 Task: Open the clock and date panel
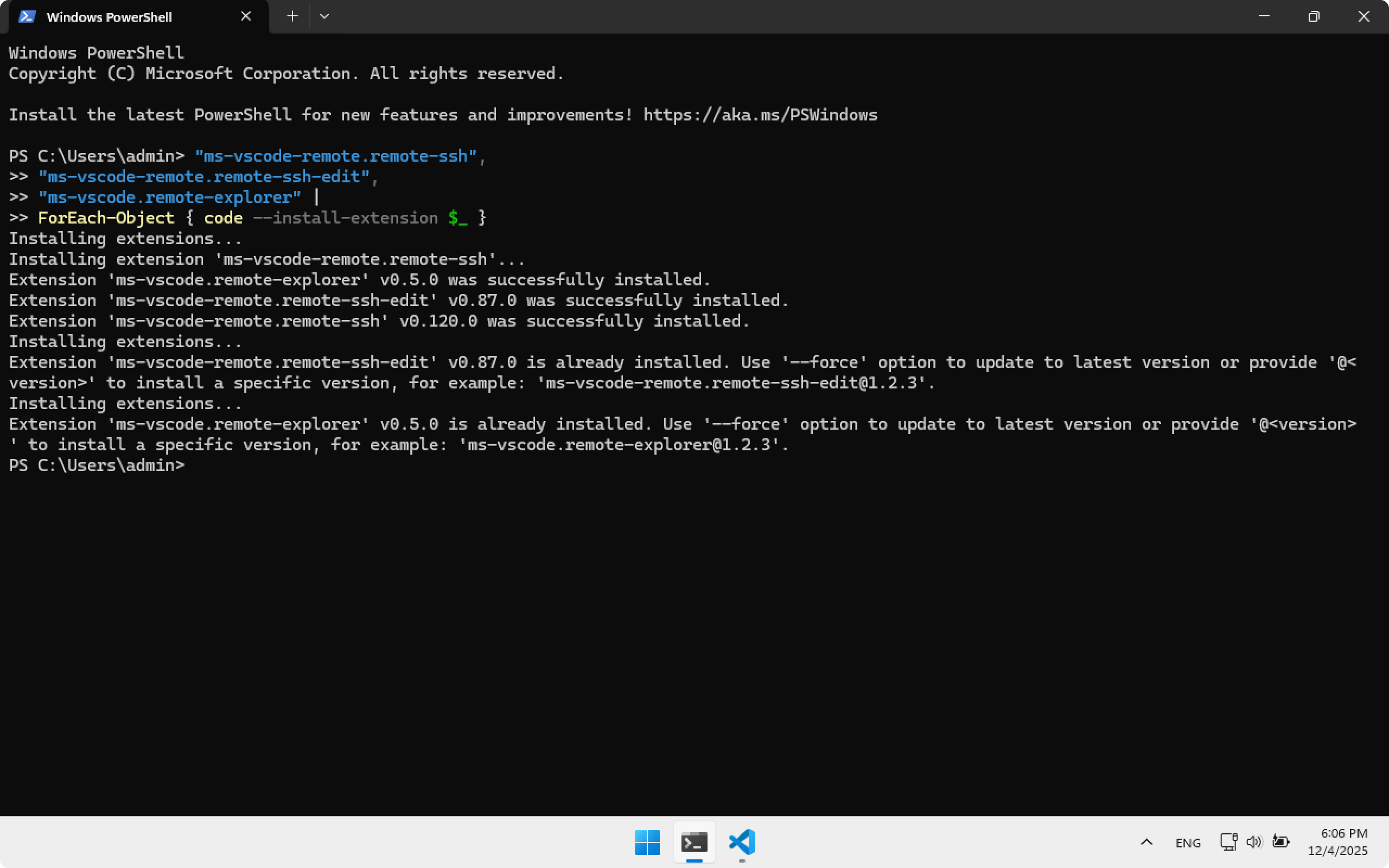point(1337,841)
